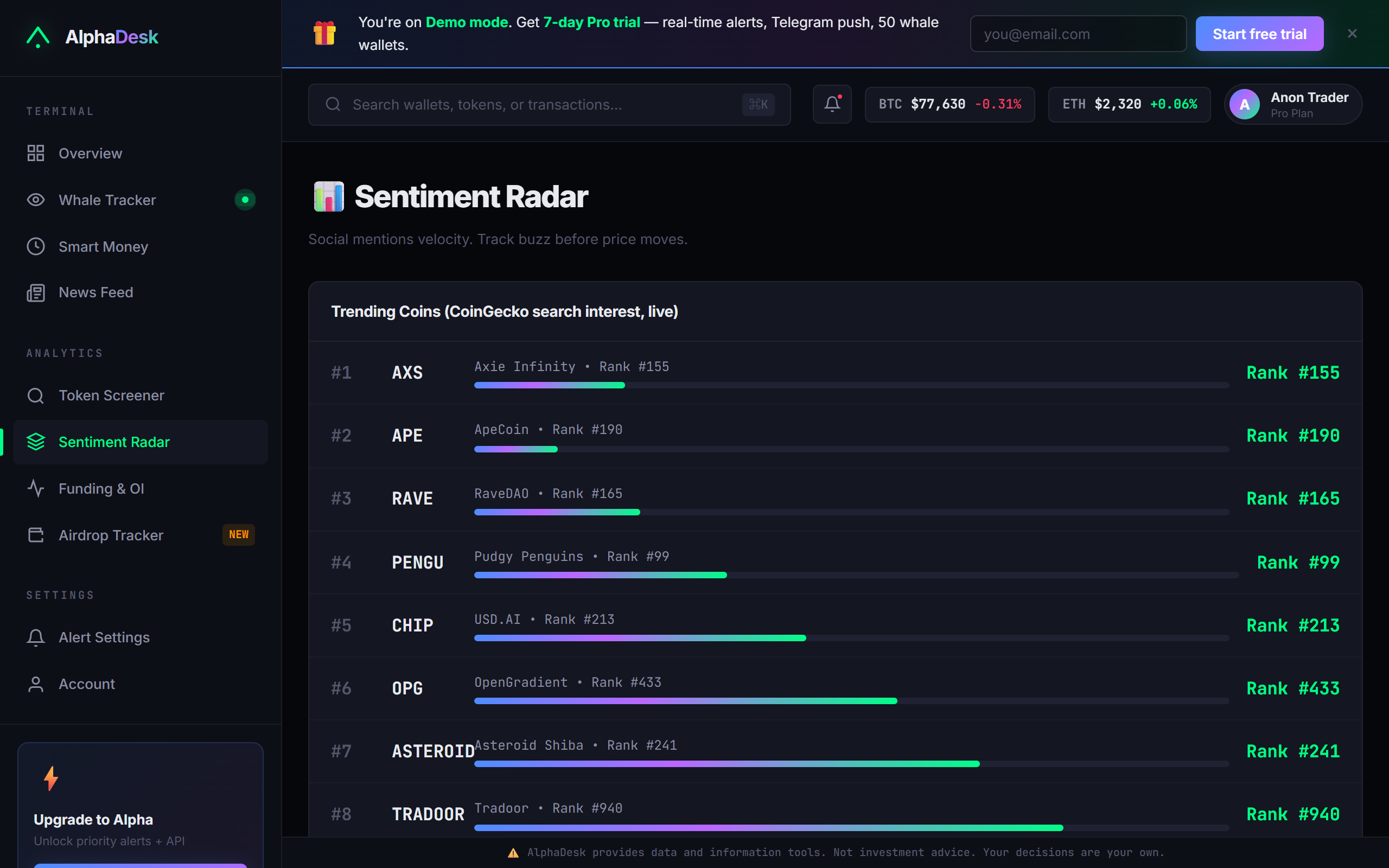Click the lightning bolt upgrade icon
The height and width of the screenshot is (868, 1389).
51,778
